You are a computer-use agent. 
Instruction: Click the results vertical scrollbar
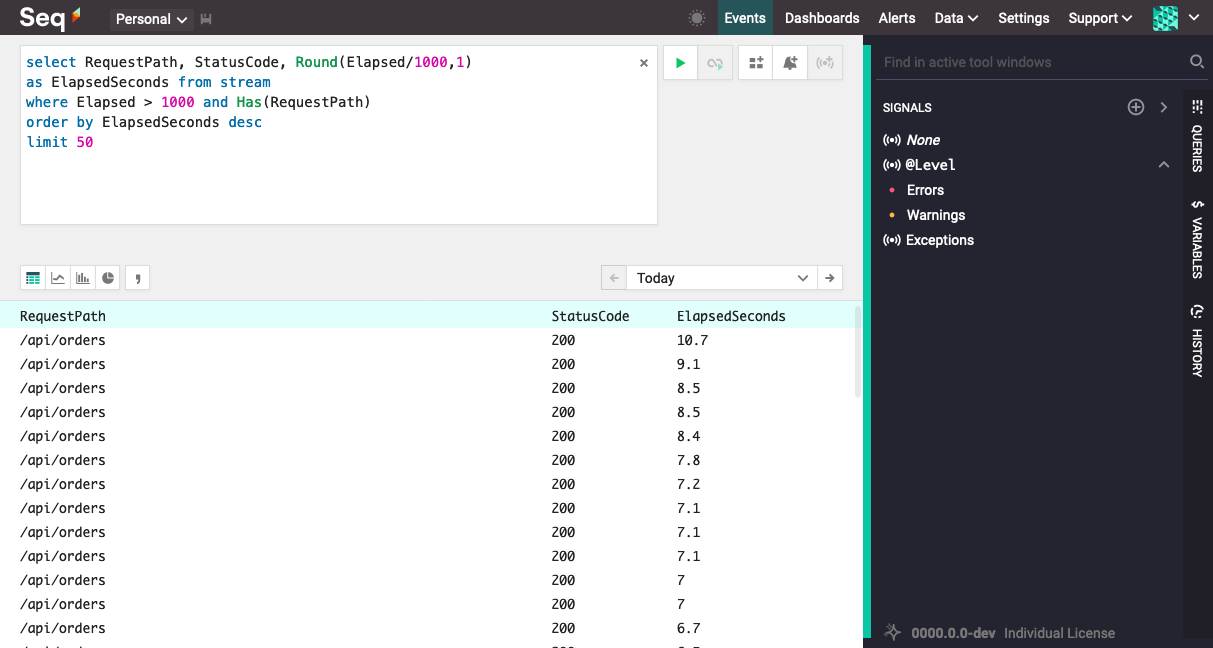tap(858, 352)
